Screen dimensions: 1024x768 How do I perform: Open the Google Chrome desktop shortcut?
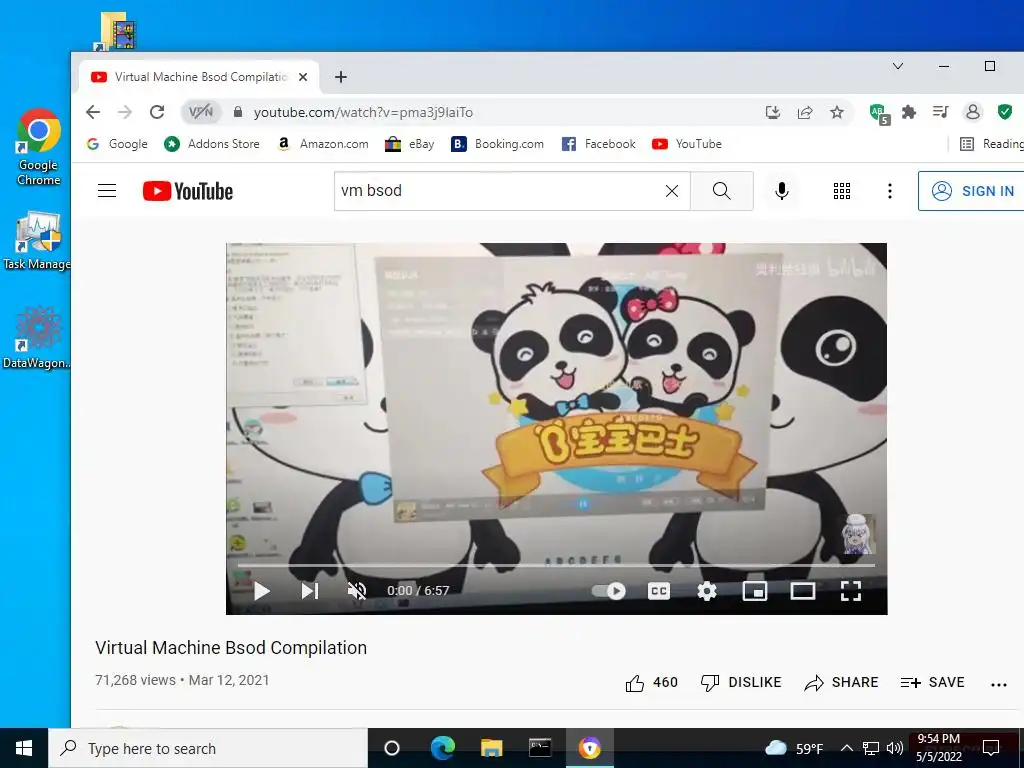click(x=38, y=148)
